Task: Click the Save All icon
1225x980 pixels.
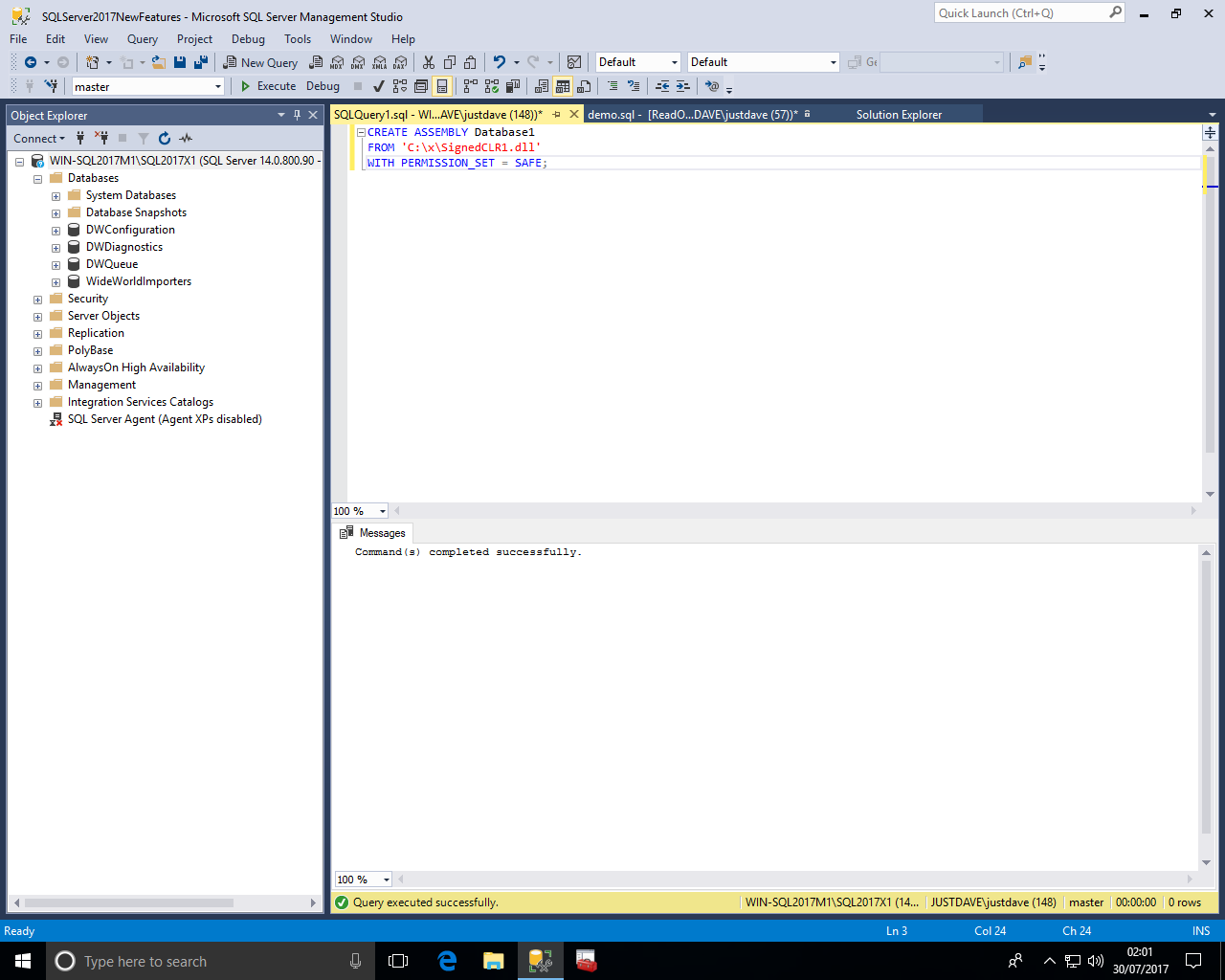Action: pyautogui.click(x=201, y=62)
